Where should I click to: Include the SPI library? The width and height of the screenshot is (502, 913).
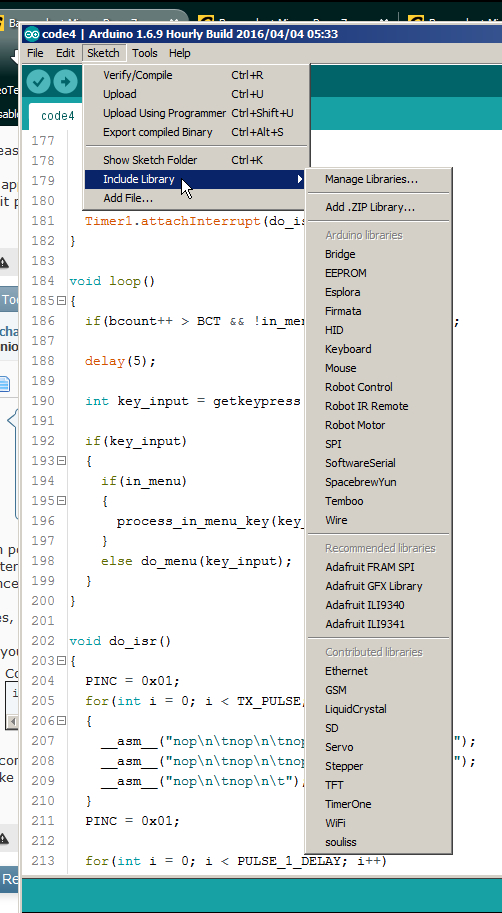(x=379, y=444)
